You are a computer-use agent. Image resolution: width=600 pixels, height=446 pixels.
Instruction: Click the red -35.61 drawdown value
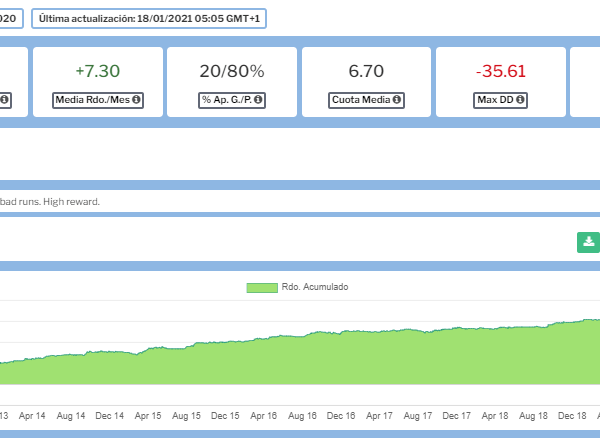pos(500,71)
